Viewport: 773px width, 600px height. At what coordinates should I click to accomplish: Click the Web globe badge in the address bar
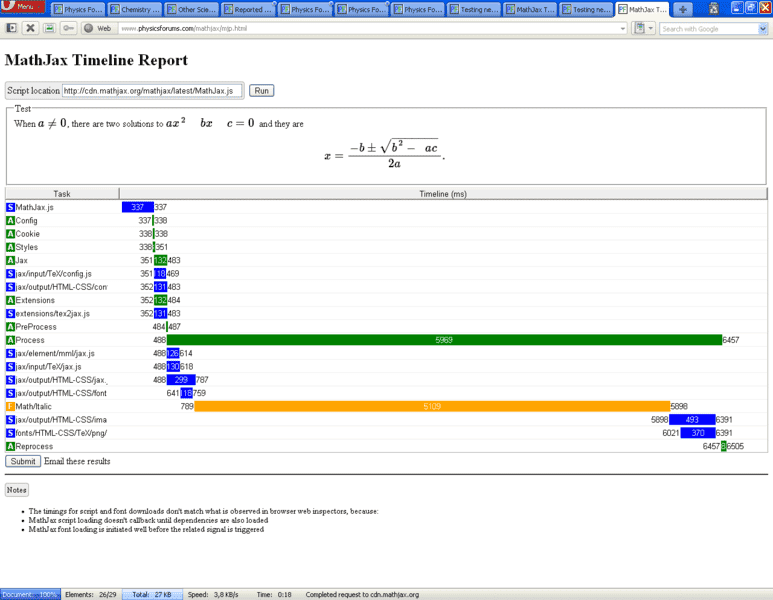pyautogui.click(x=98, y=29)
